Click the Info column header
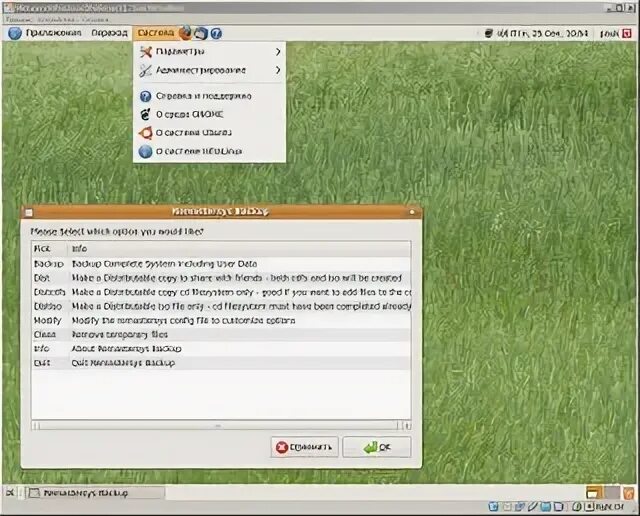This screenshot has height=516, width=640. coord(239,249)
